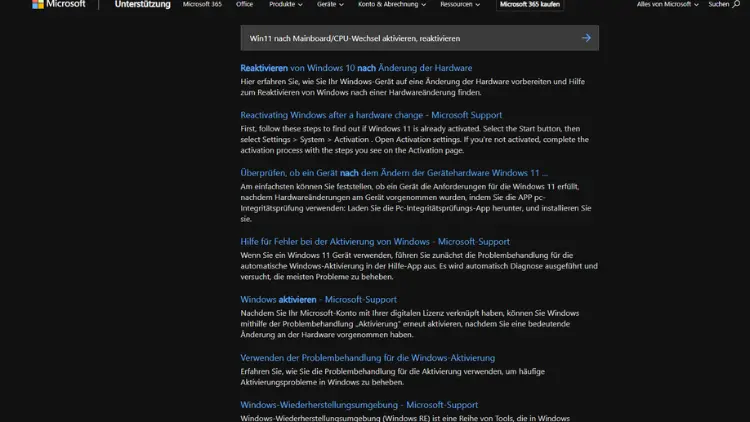Click Microsoft 365 kaufen button
Image resolution: width=750 pixels, height=422 pixels.
[529, 4]
